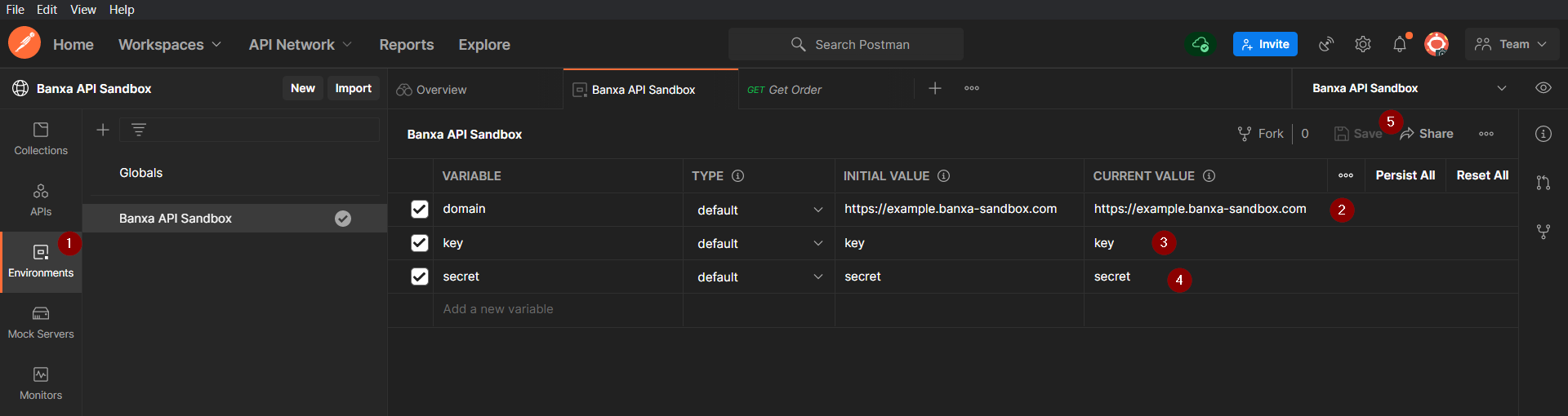Open a new tab with the plus icon
This screenshot has width=1568, height=416.
(935, 88)
